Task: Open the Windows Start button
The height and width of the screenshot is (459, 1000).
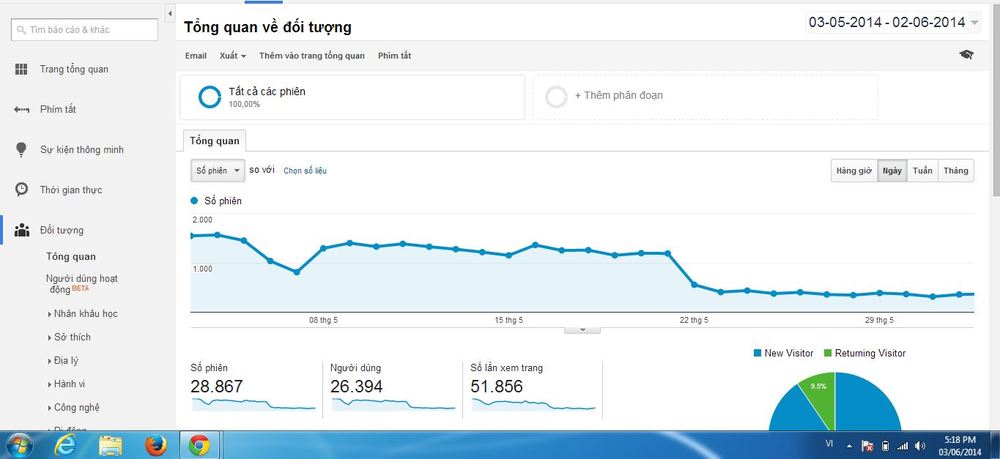Action: coord(19,446)
